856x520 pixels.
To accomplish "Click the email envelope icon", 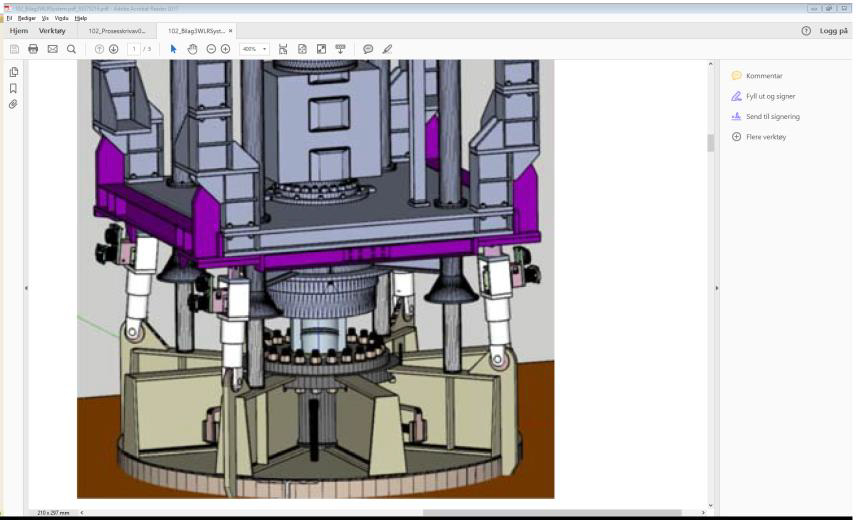I will point(52,49).
